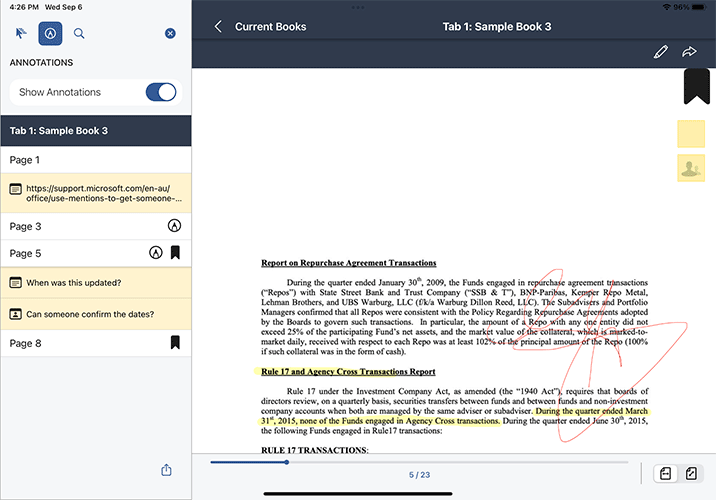This screenshot has width=716, height=500.
Task: Collapse the Tab 1: Sample Book 3 section
Action: (95, 131)
